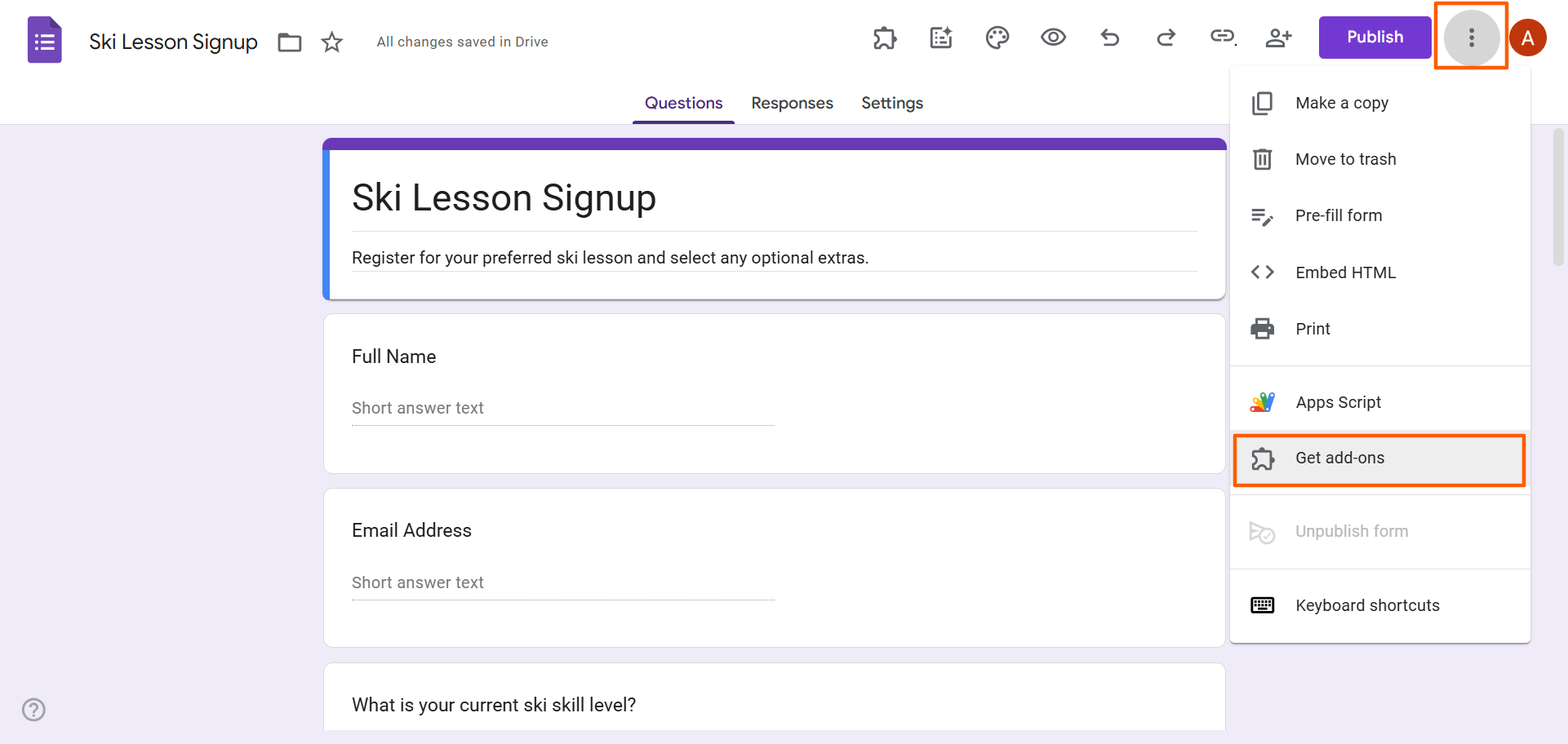The image size is (1568, 744).
Task: Select Get add-ons from the menu
Action: tap(1339, 458)
